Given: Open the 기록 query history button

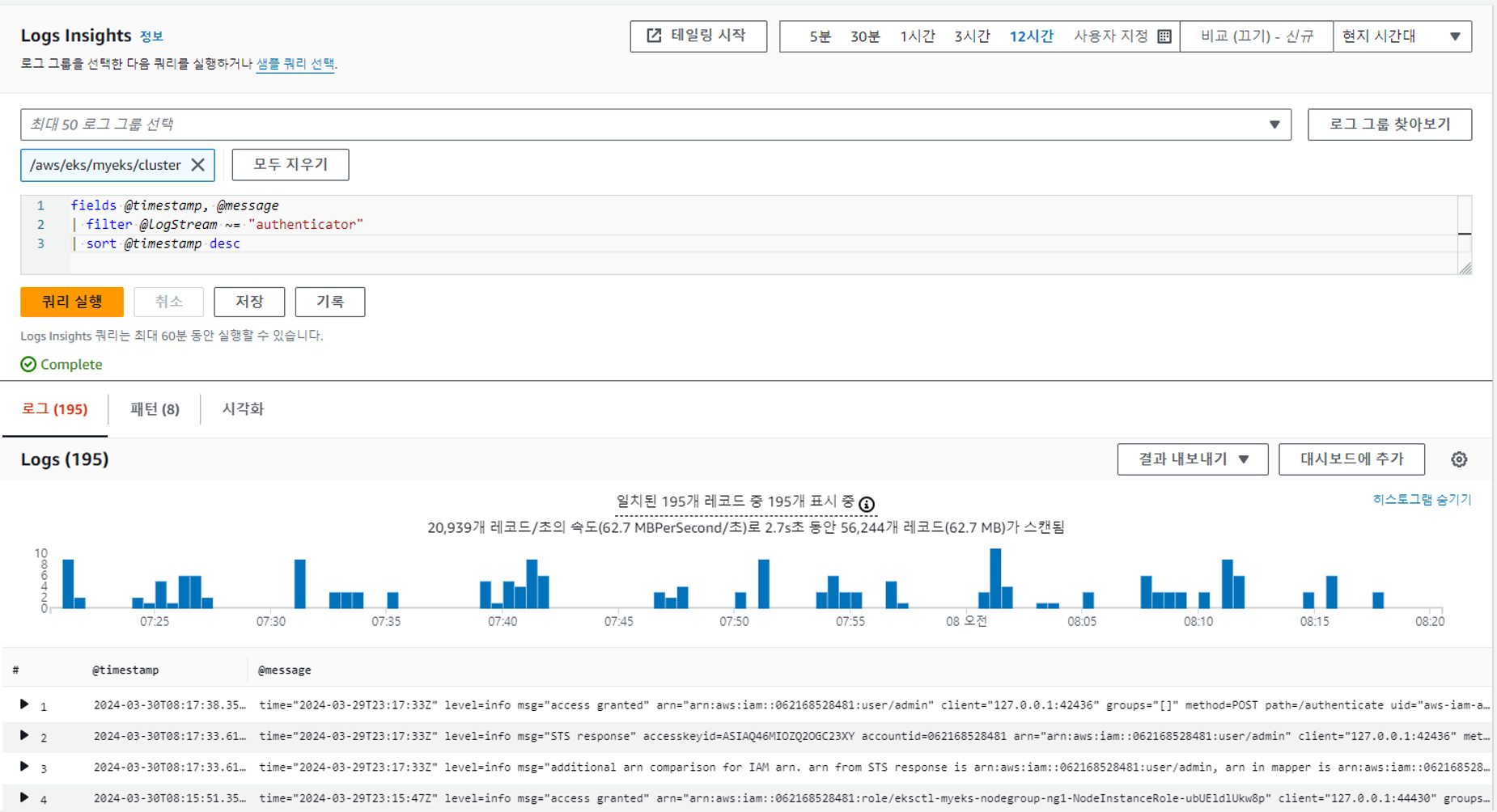Looking at the screenshot, I should (330, 302).
